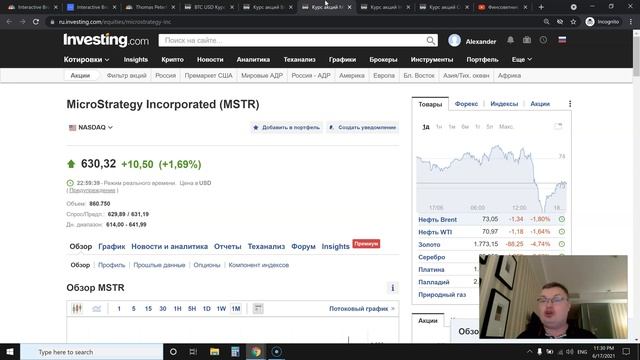Click the Investing.com logo
The width and height of the screenshot is (640, 360).
pos(106,40)
